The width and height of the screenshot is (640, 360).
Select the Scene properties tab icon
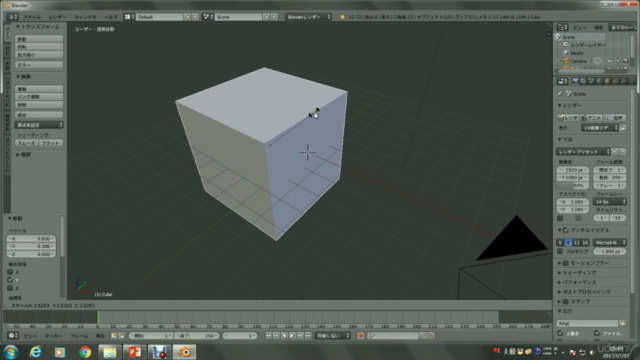[x=591, y=81]
